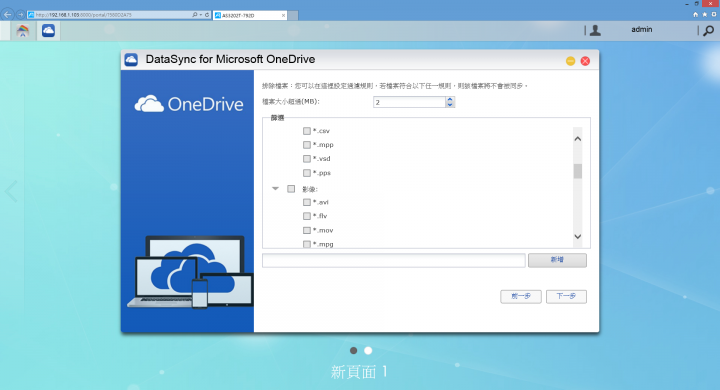This screenshot has width=720, height=390.
Task: Select the first desktop page dot
Action: [354, 350]
